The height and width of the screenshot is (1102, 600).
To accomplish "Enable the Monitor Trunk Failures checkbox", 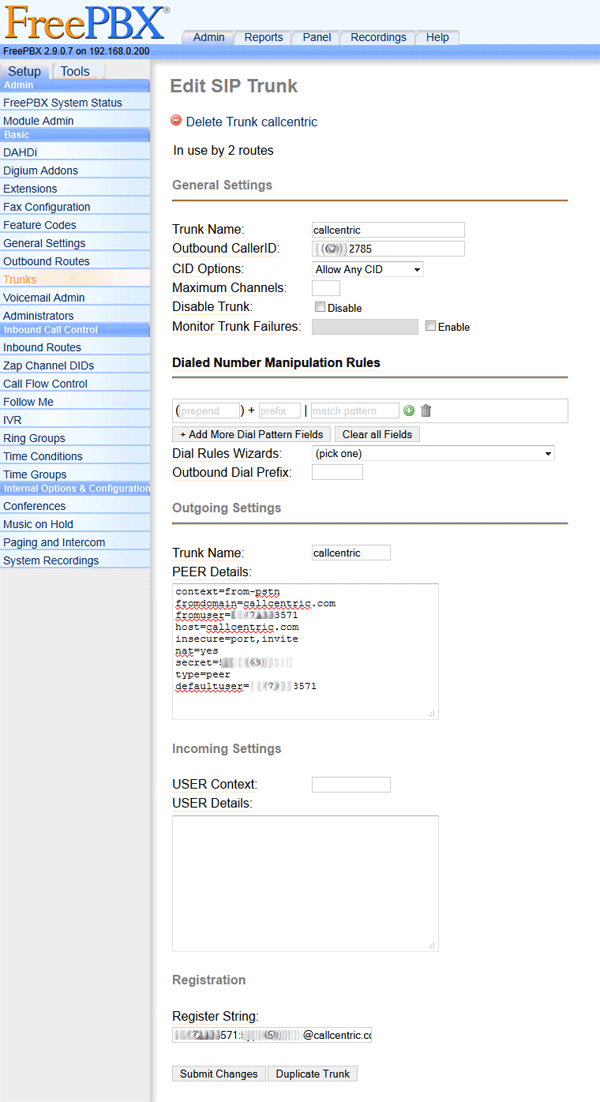I will [431, 326].
